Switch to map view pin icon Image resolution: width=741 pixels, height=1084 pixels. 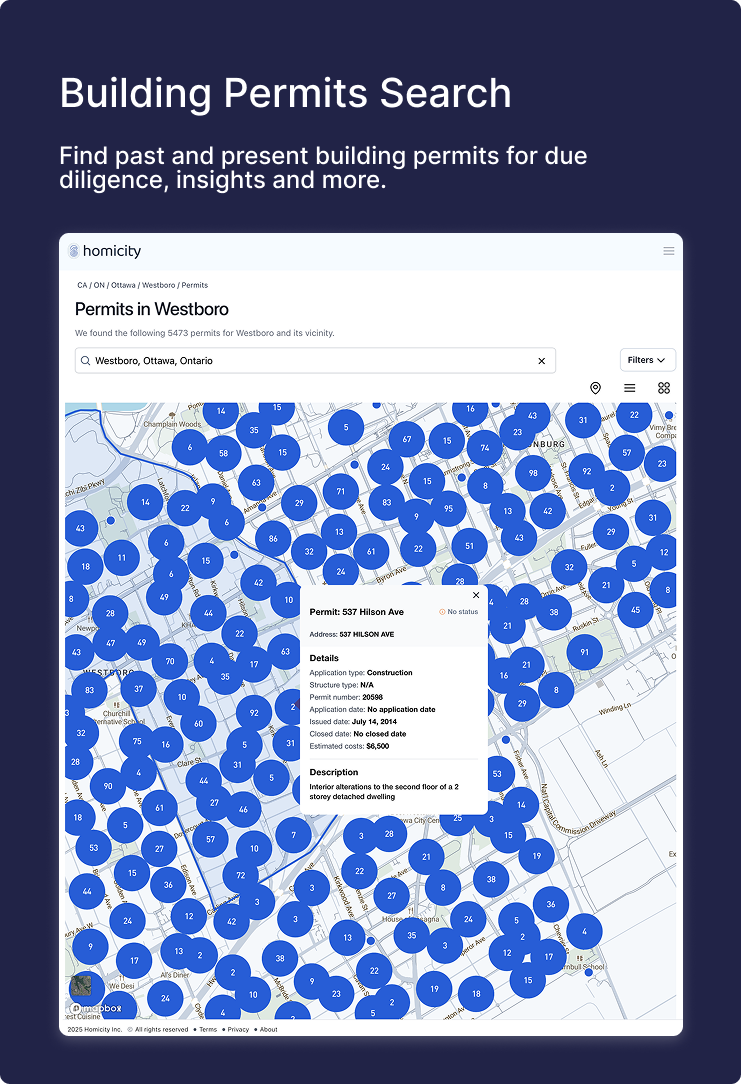(595, 388)
